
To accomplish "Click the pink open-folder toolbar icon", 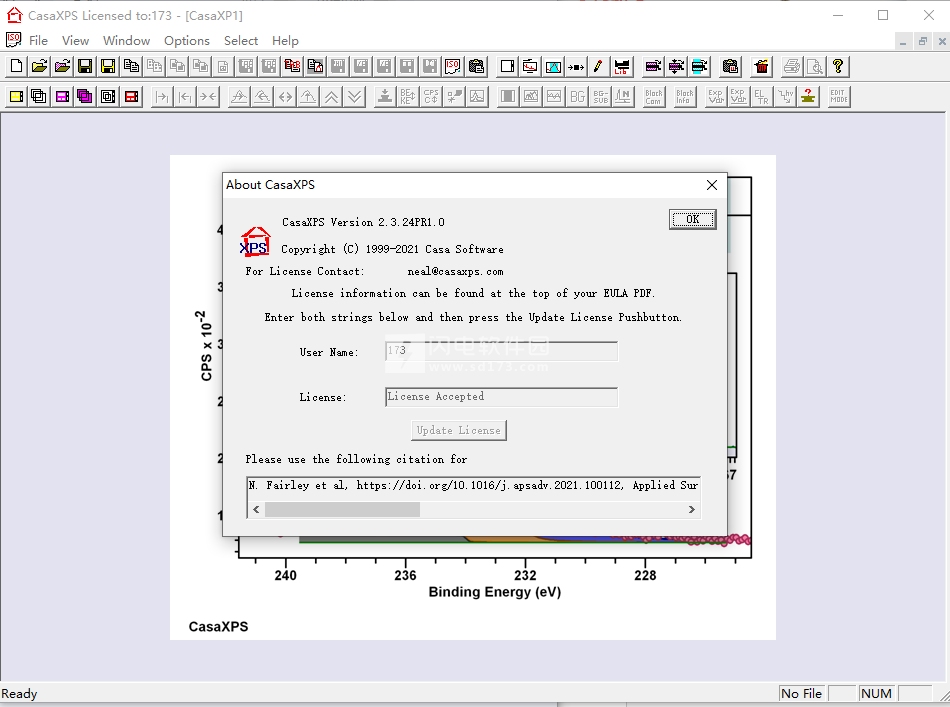I will coord(62,66).
